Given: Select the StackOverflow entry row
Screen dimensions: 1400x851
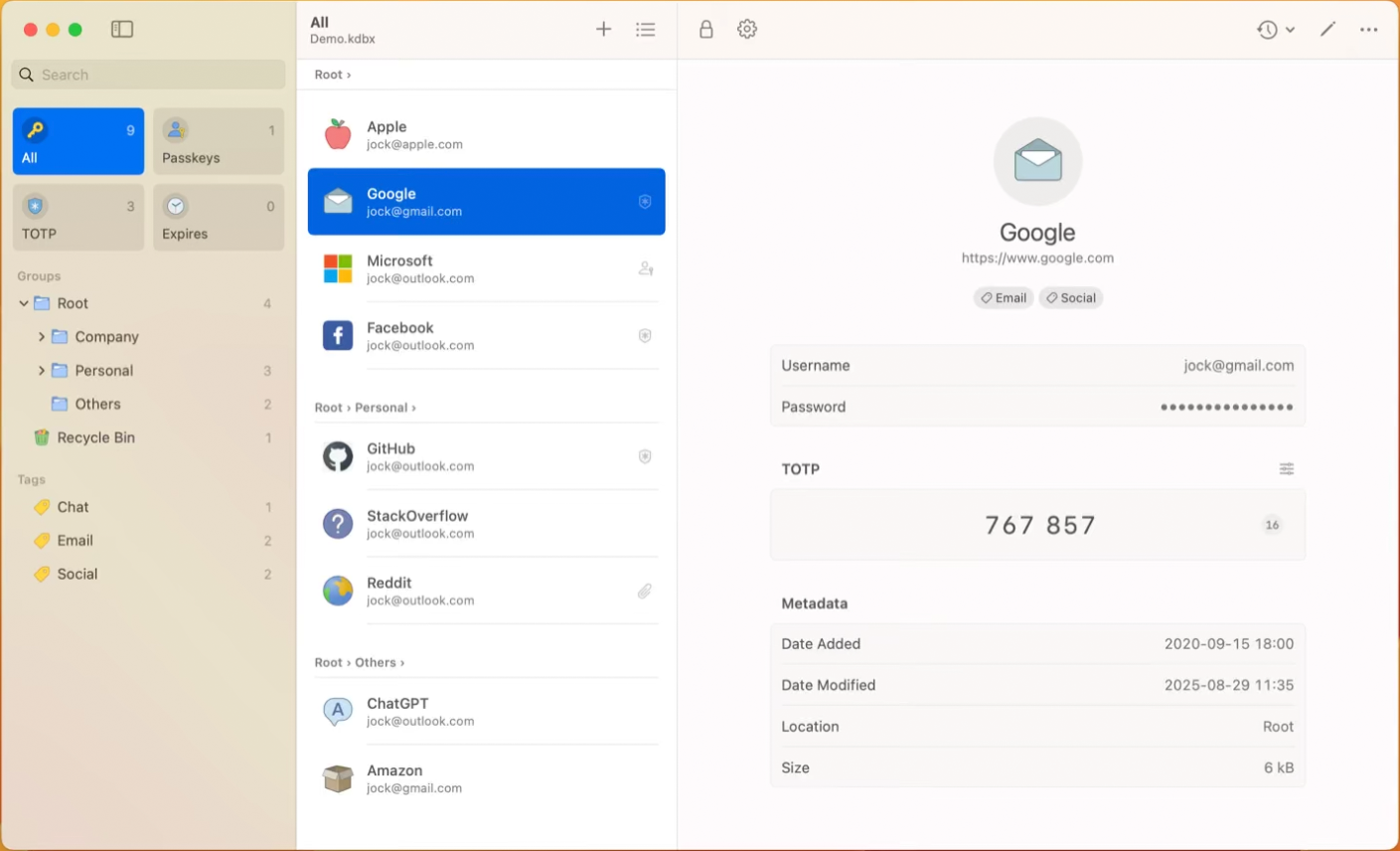Looking at the screenshot, I should tap(486, 523).
